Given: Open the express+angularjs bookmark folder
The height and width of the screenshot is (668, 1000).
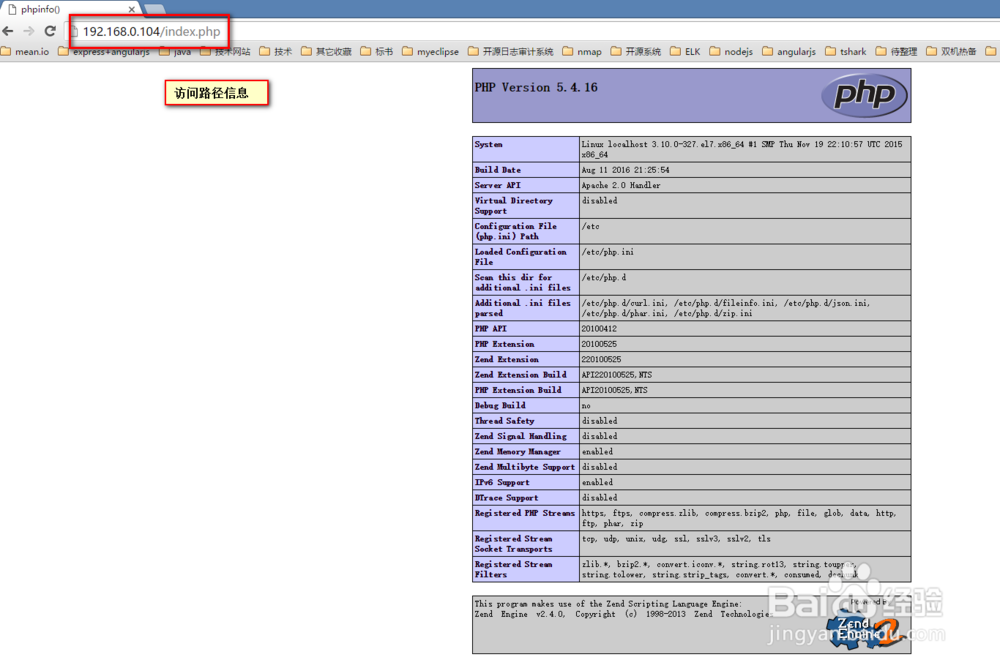Looking at the screenshot, I should pos(104,52).
